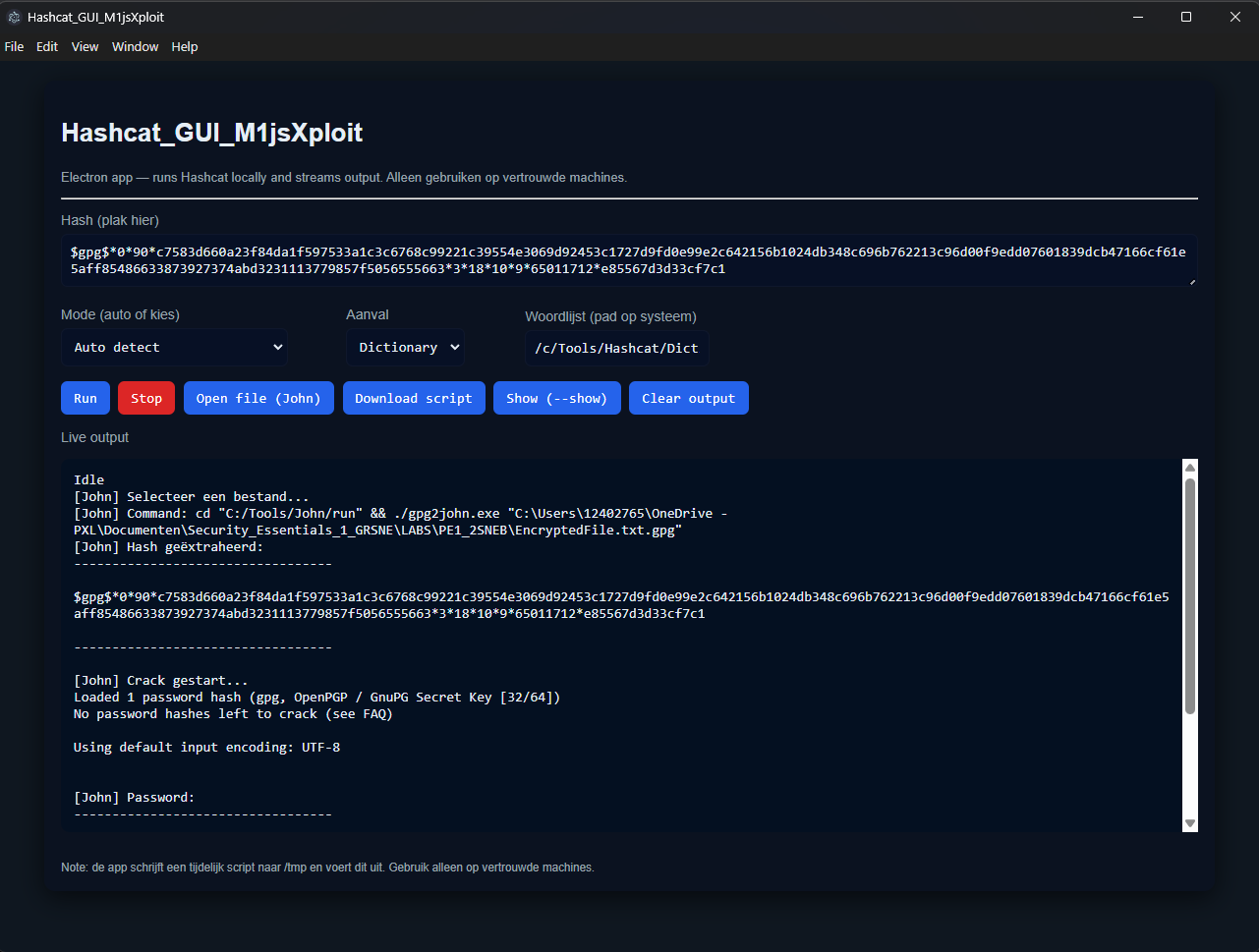Click the 'Hash (plak hier)' label
The height and width of the screenshot is (952, 1259).
click(110, 220)
